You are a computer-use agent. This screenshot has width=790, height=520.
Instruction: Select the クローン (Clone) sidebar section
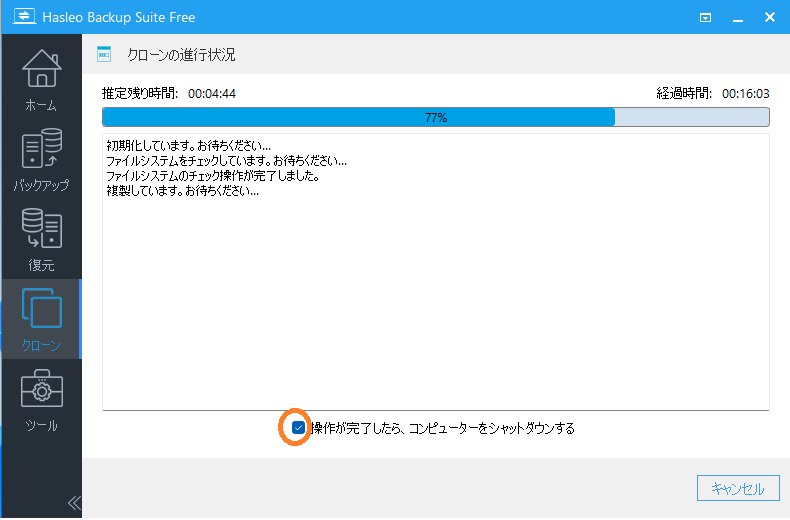point(41,319)
